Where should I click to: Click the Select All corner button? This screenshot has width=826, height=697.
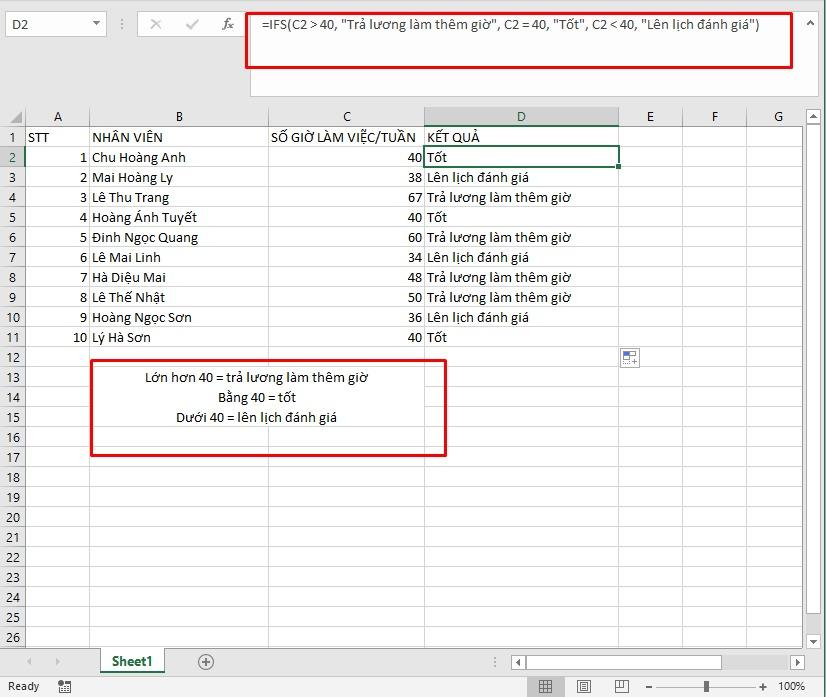click(x=15, y=116)
